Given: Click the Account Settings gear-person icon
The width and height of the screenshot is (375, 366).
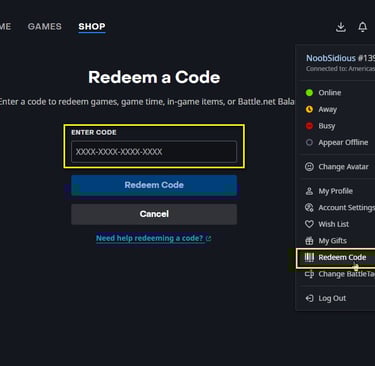Looking at the screenshot, I should pyautogui.click(x=309, y=208).
